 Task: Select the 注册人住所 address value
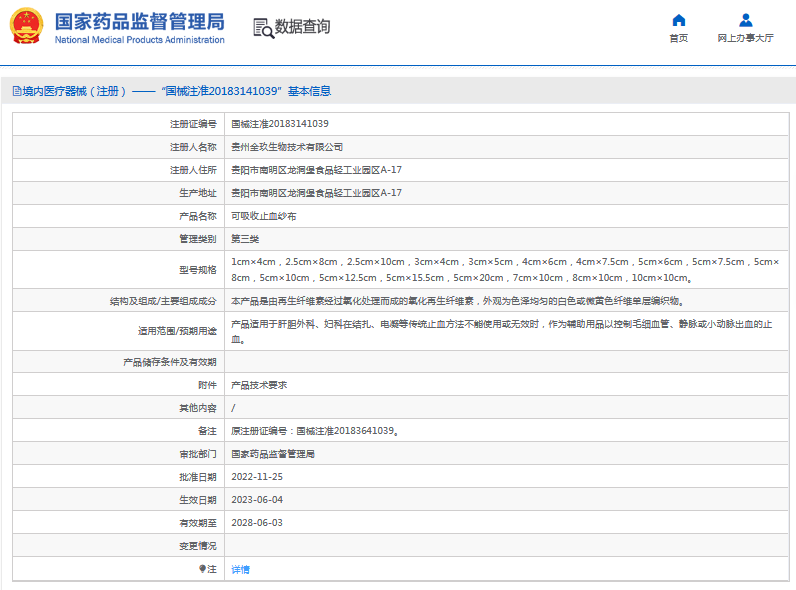pos(316,170)
